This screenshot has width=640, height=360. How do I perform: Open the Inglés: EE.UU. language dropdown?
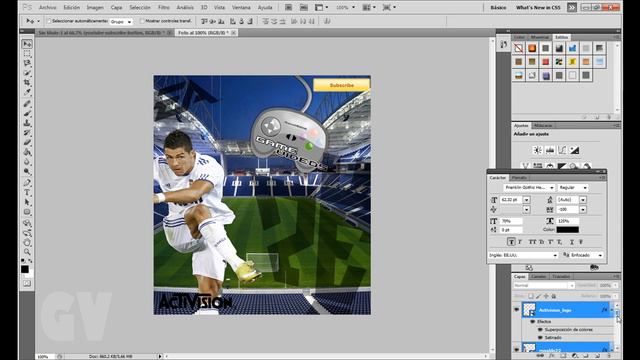[x=523, y=255]
